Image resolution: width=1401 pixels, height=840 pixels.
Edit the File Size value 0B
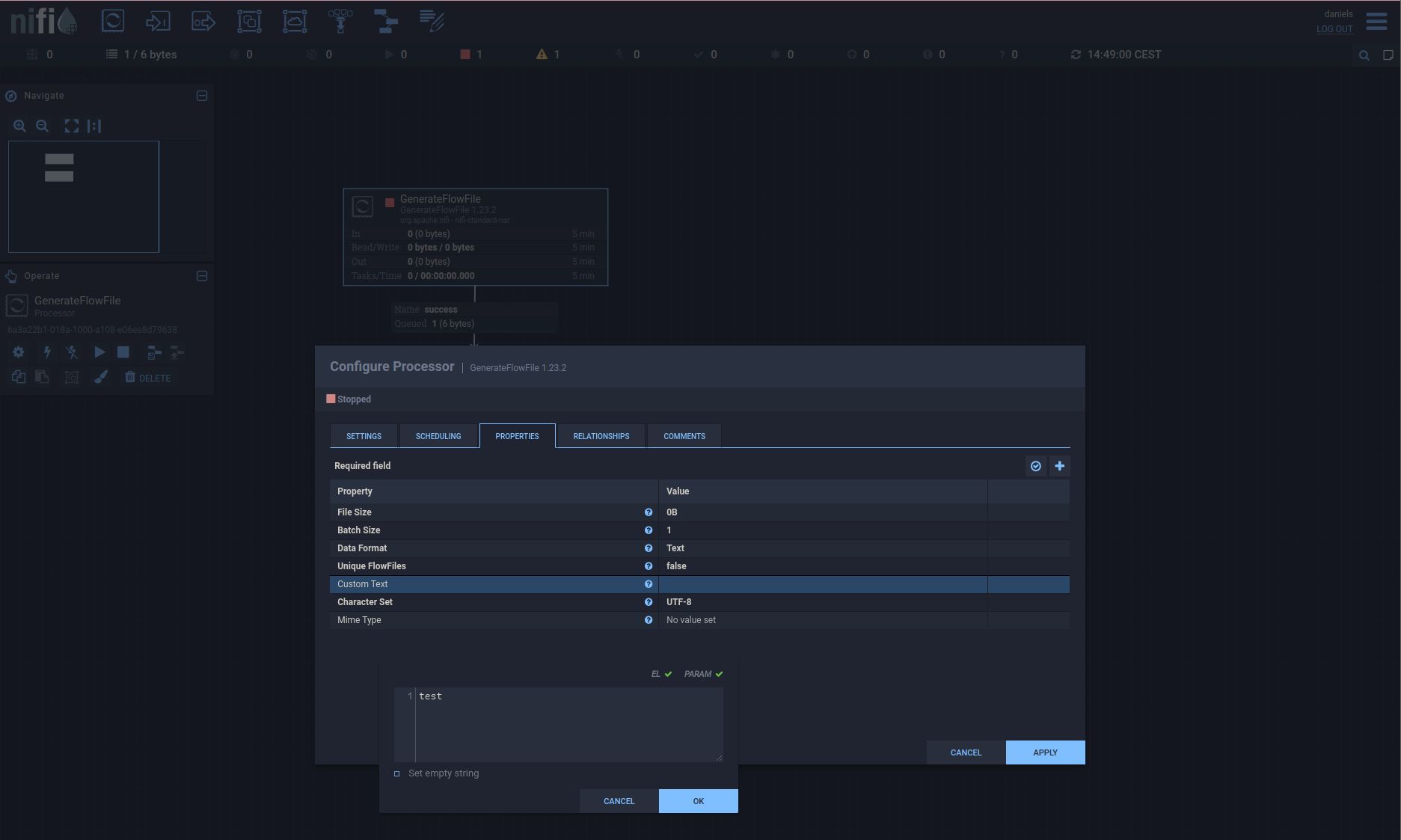(823, 512)
